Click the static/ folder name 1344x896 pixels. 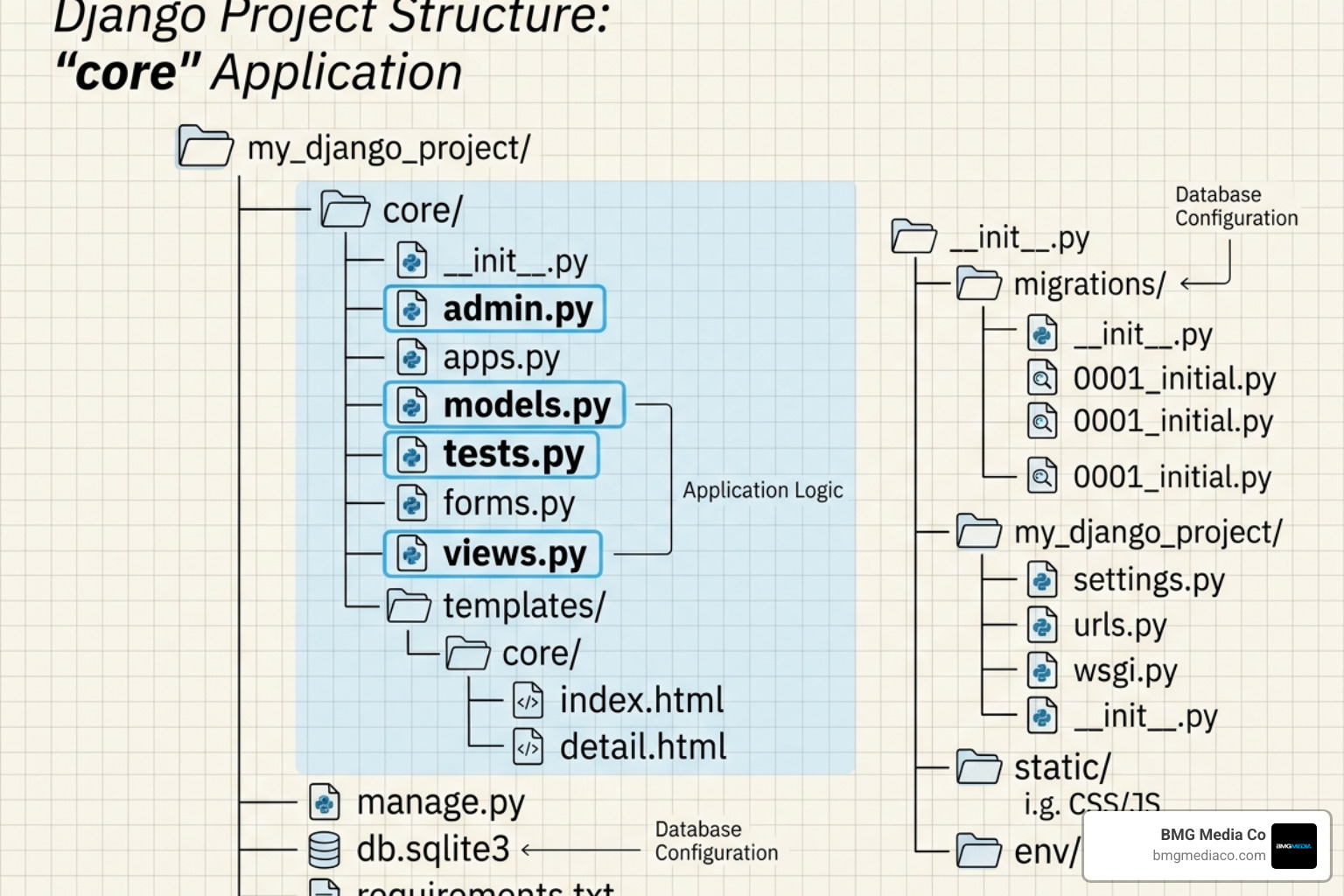click(1062, 767)
